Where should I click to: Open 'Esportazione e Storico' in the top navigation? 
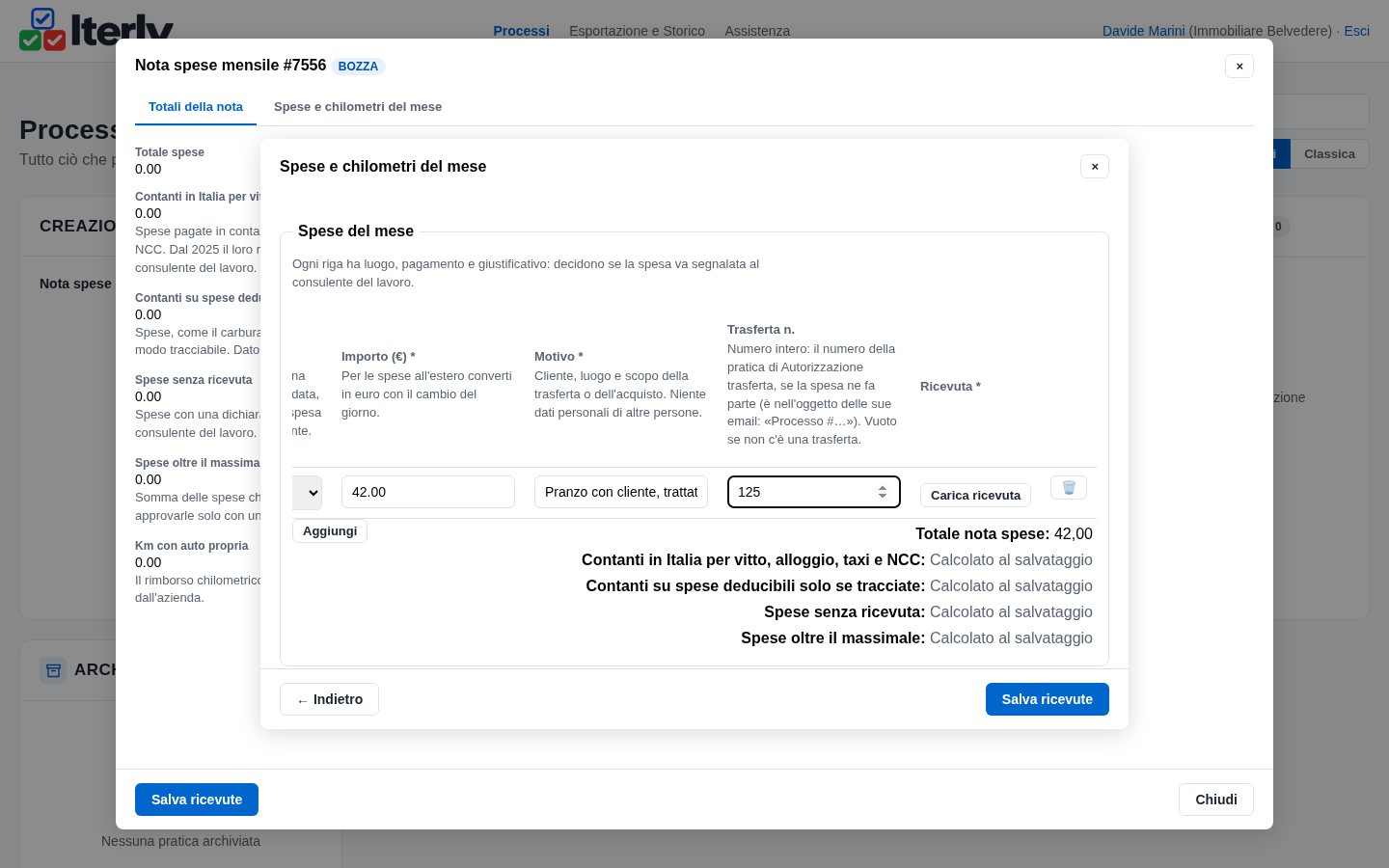click(x=637, y=31)
